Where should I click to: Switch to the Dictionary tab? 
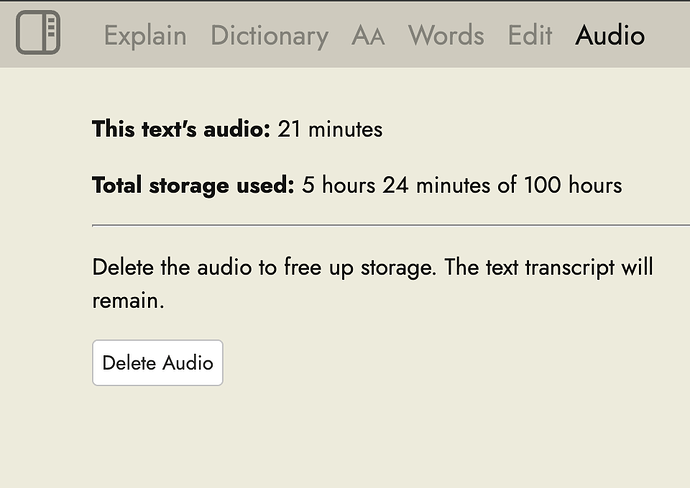click(269, 36)
